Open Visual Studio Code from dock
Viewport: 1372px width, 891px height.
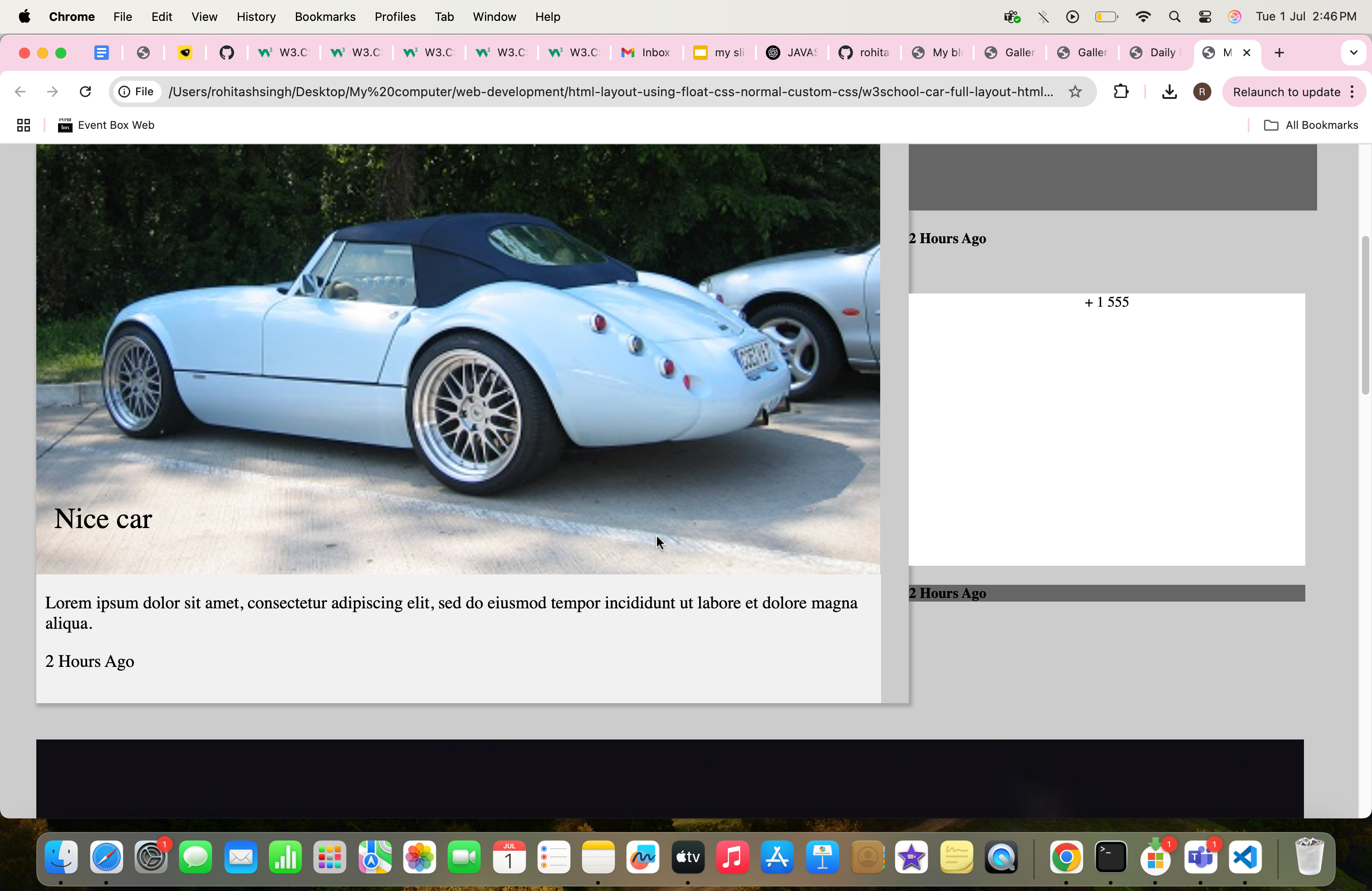click(x=1245, y=857)
